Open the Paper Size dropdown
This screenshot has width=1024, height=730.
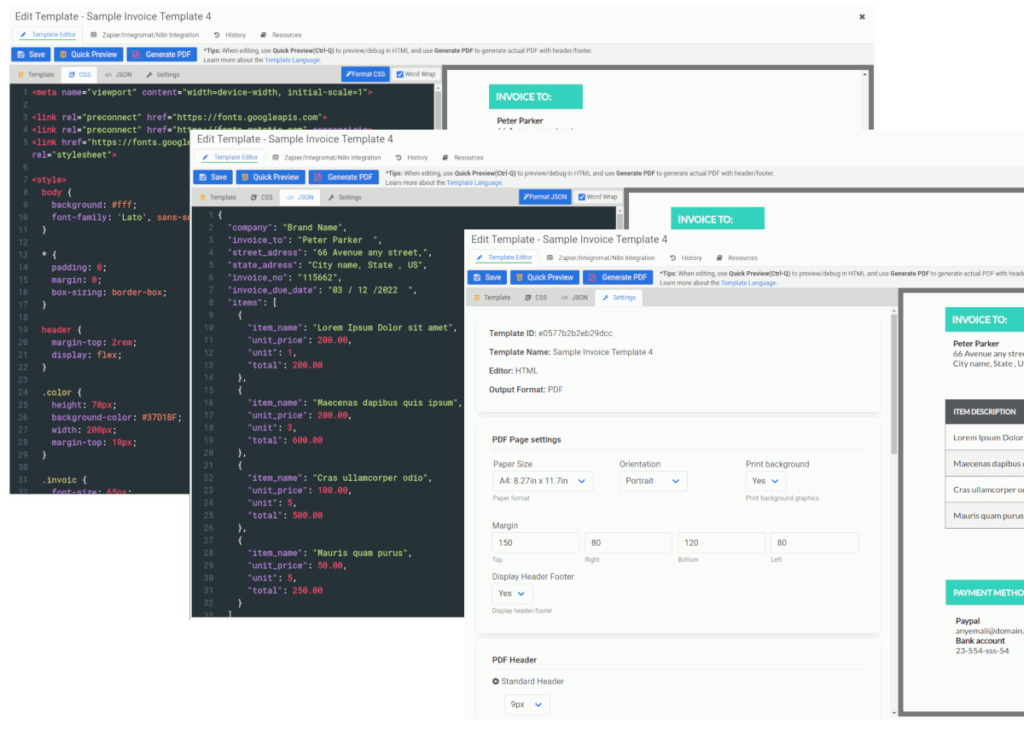coord(542,481)
